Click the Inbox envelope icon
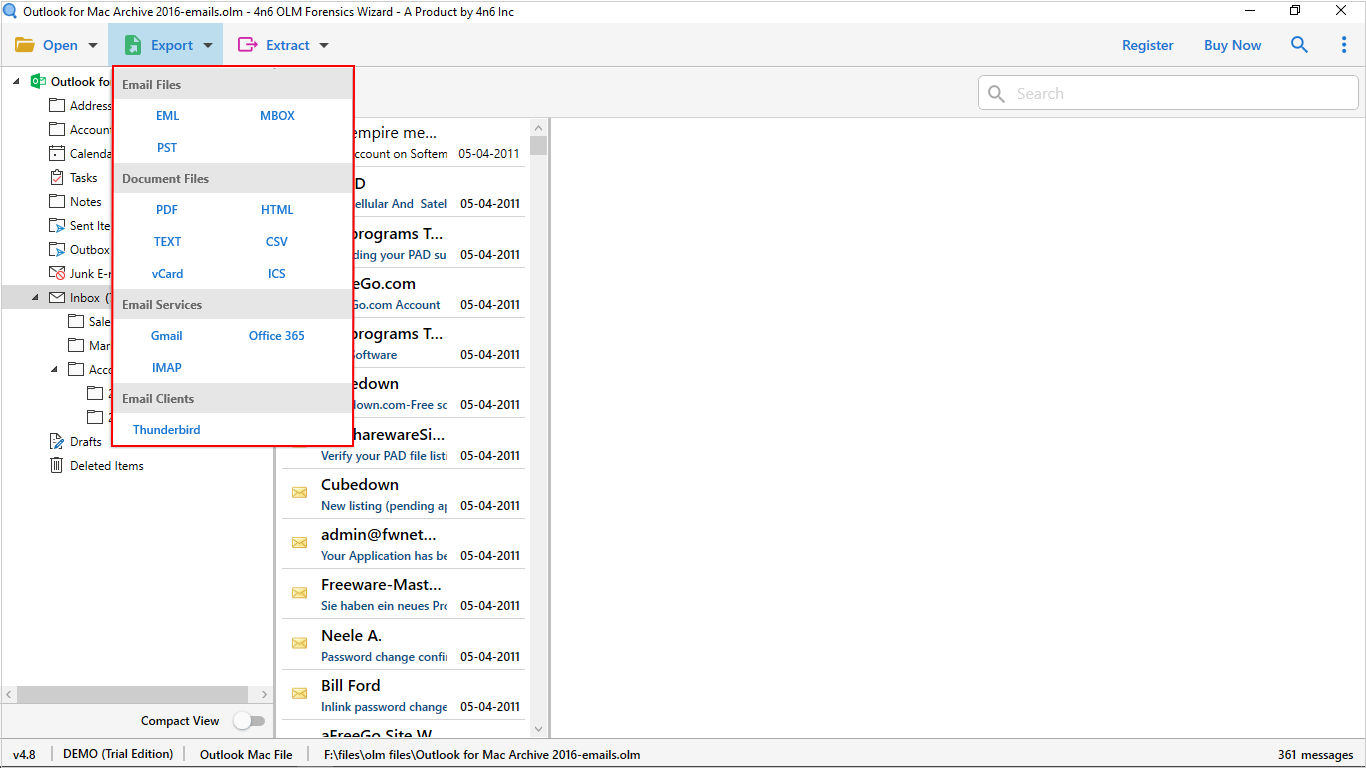 click(x=57, y=297)
